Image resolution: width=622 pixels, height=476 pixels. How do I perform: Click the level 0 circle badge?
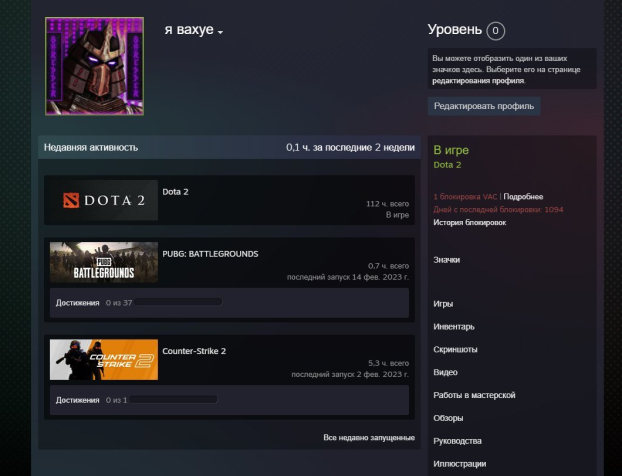tap(496, 31)
